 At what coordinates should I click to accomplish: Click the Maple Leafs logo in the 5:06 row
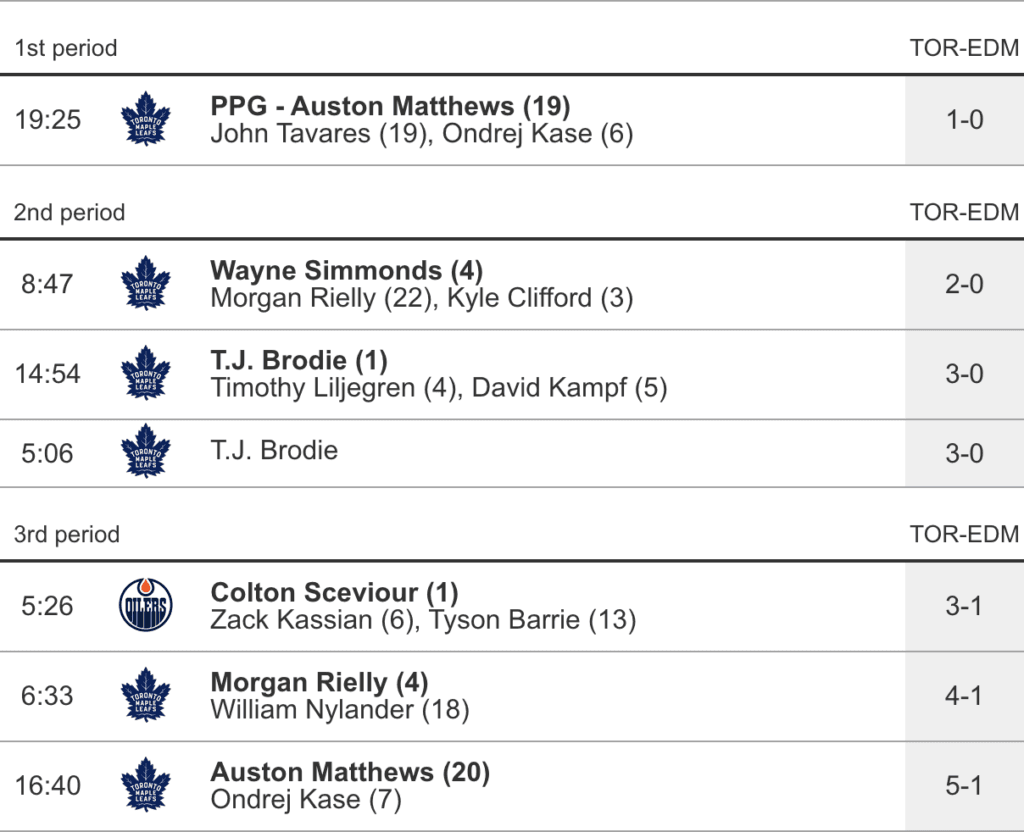pyautogui.click(x=146, y=452)
